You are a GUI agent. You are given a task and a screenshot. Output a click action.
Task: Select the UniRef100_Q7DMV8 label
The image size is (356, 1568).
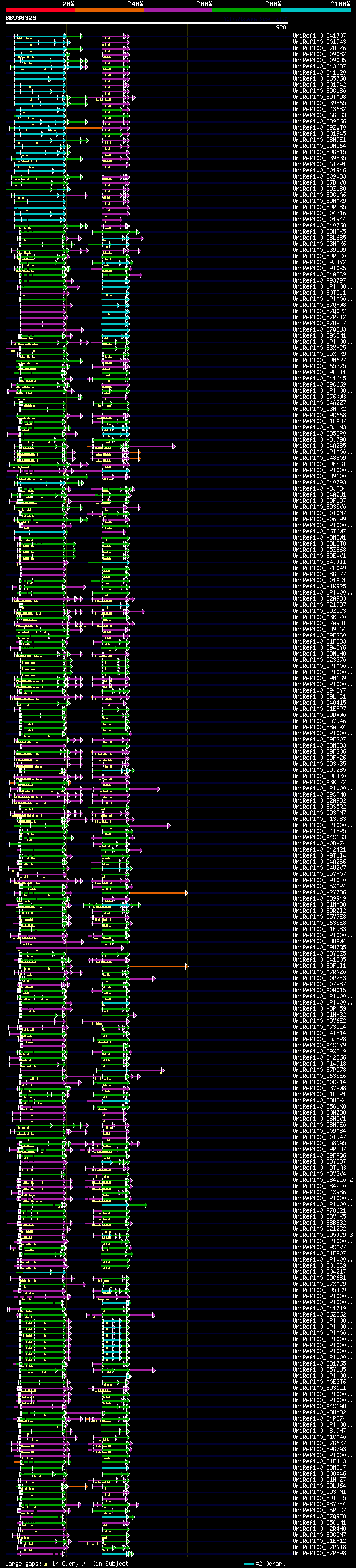pyautogui.click(x=319, y=182)
